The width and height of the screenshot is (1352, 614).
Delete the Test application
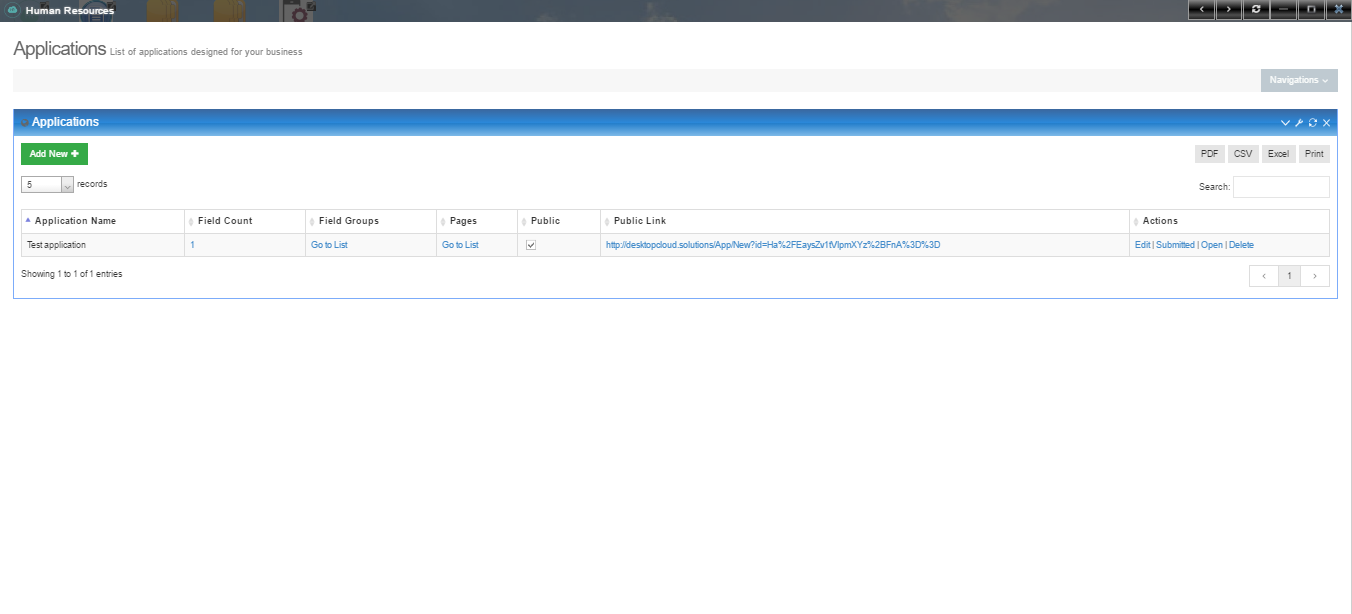(1241, 245)
